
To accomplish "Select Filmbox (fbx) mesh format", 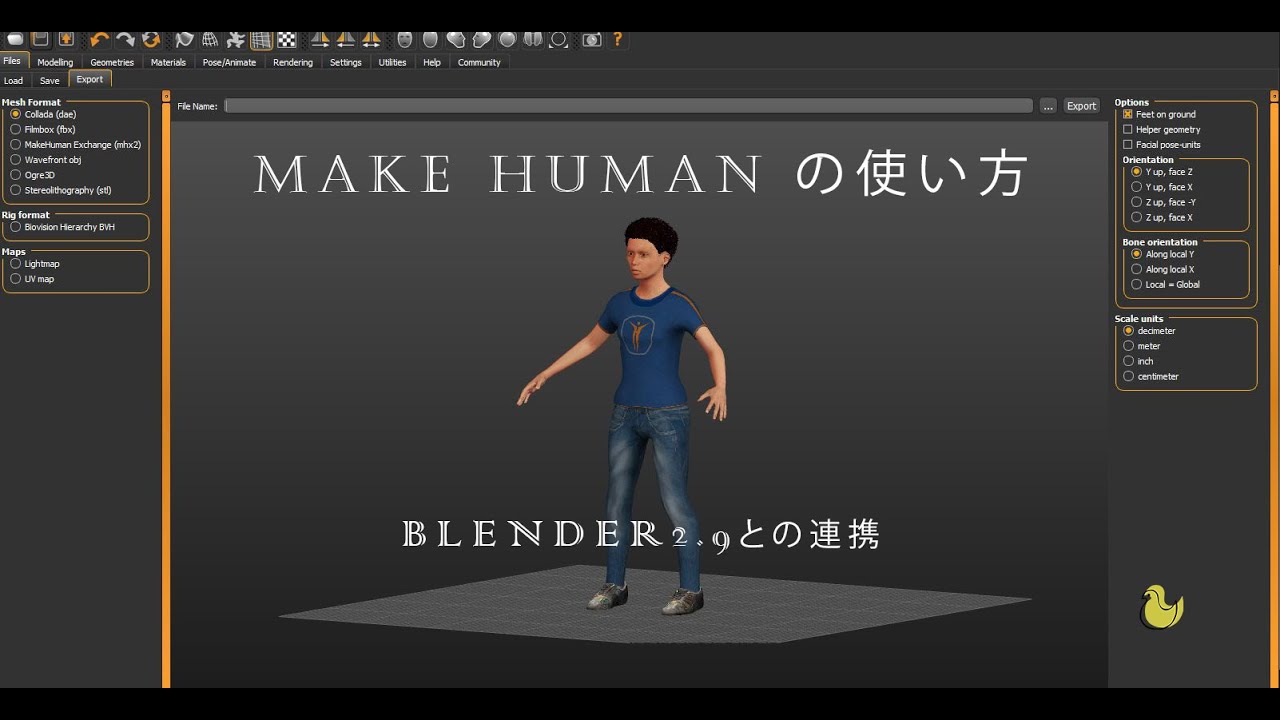I will (43, 129).
